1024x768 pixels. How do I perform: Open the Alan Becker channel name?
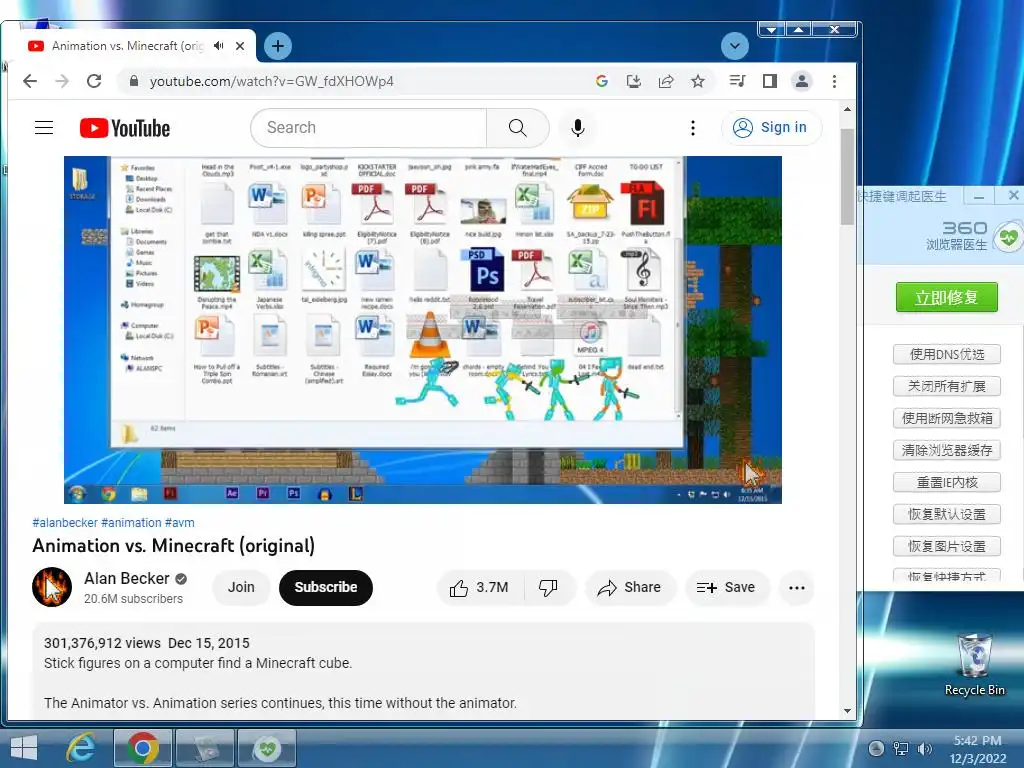pyautogui.click(x=127, y=579)
